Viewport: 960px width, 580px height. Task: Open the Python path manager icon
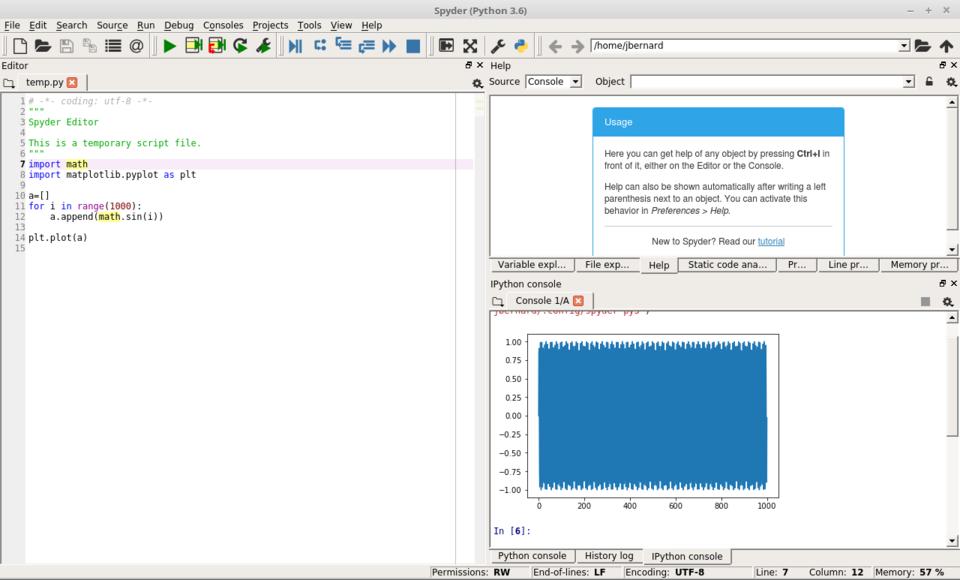[521, 46]
